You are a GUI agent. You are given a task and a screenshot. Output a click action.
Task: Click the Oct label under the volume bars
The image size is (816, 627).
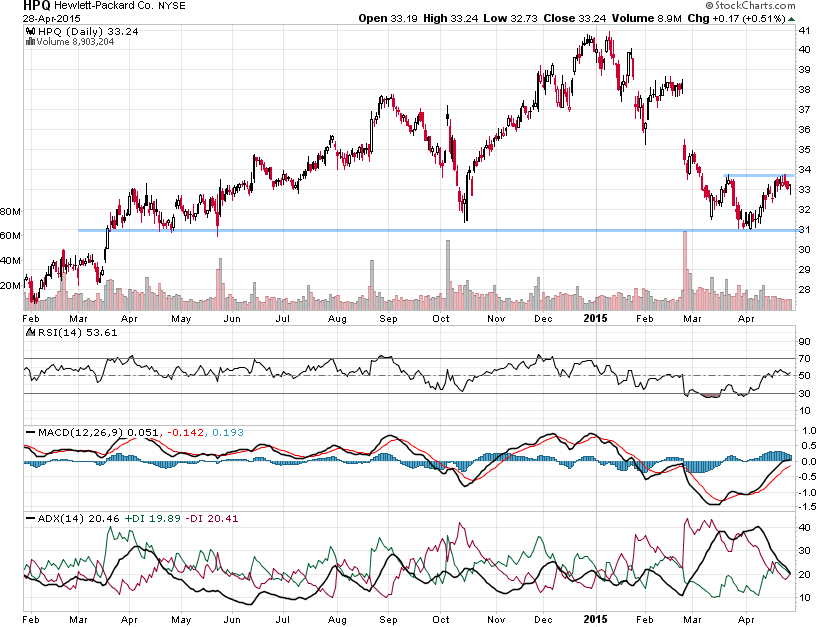pos(441,318)
